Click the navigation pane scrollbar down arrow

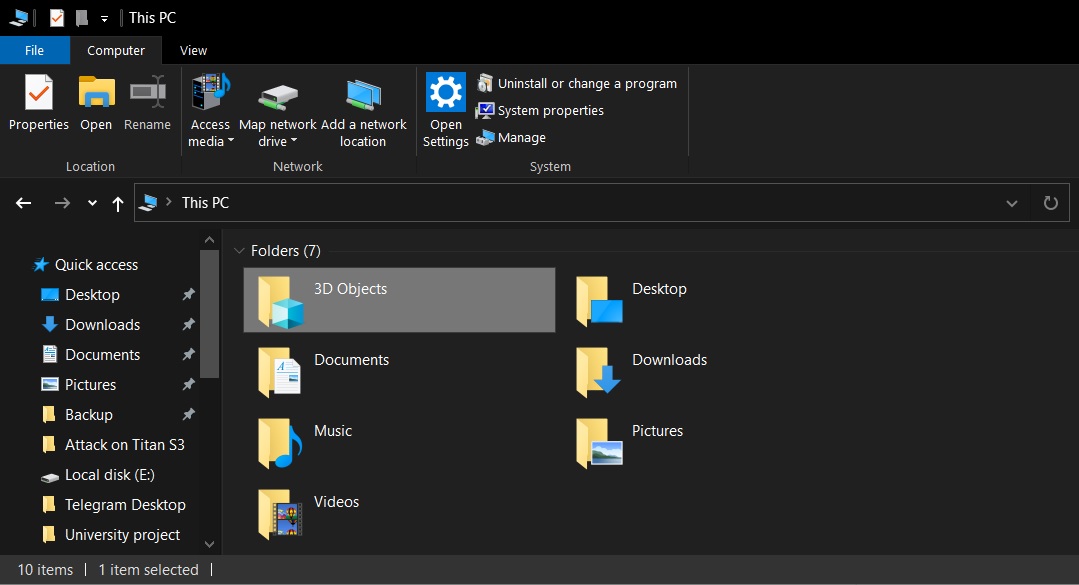pyautogui.click(x=209, y=544)
